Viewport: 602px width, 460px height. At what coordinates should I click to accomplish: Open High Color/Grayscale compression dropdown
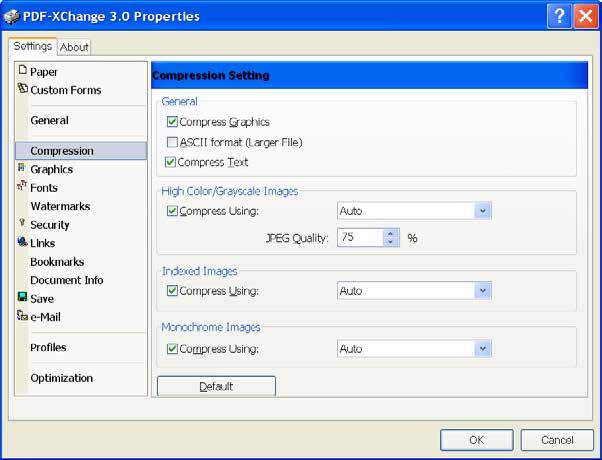coord(483,211)
